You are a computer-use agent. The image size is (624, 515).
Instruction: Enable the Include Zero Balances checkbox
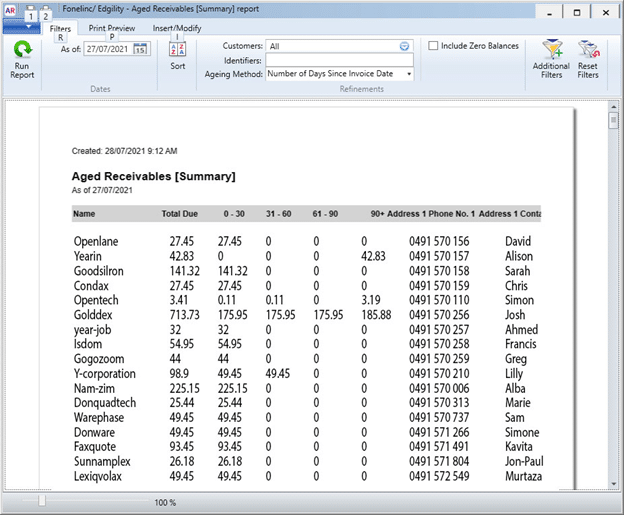pyautogui.click(x=433, y=46)
